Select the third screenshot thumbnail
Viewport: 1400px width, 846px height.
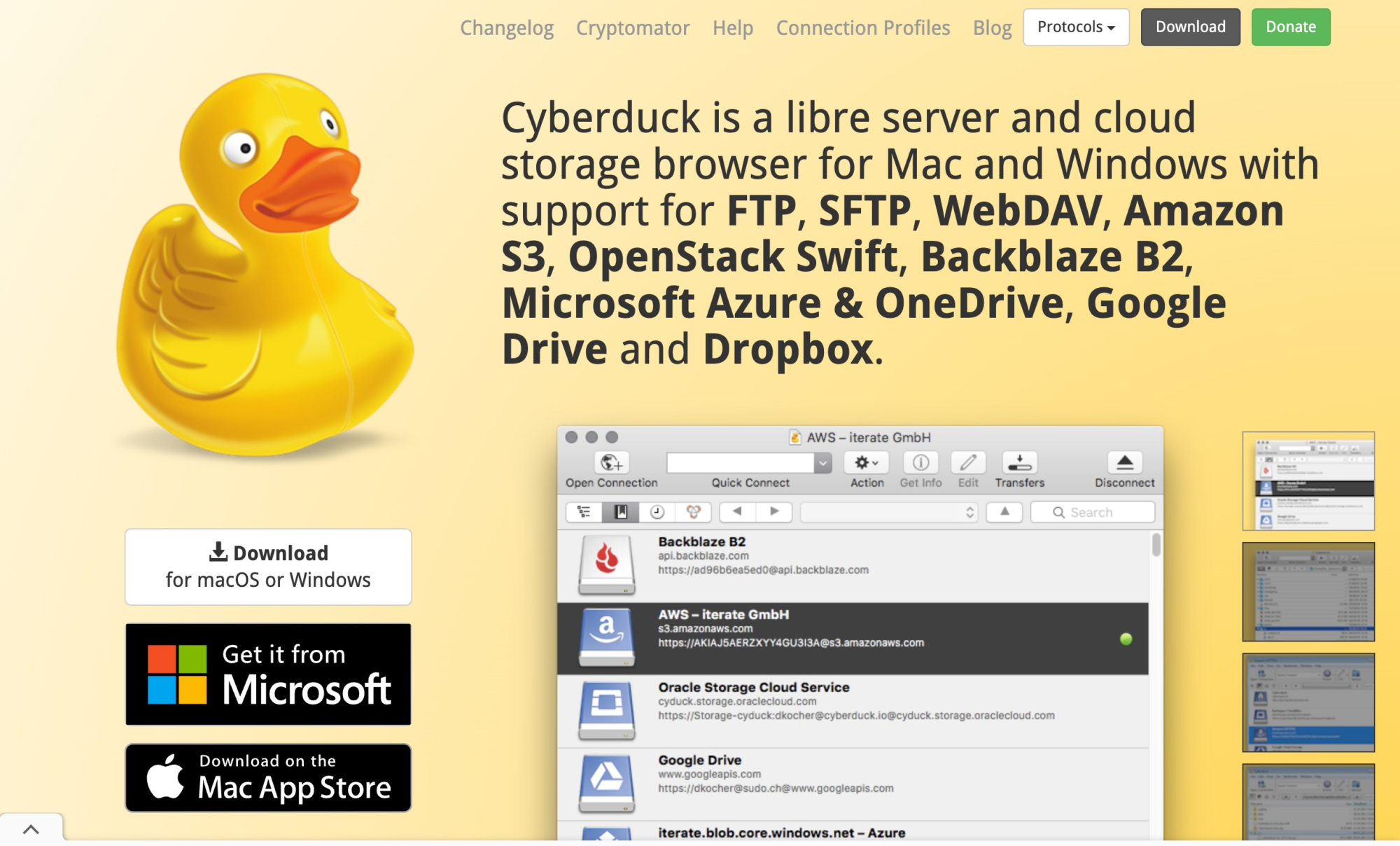click(1308, 702)
